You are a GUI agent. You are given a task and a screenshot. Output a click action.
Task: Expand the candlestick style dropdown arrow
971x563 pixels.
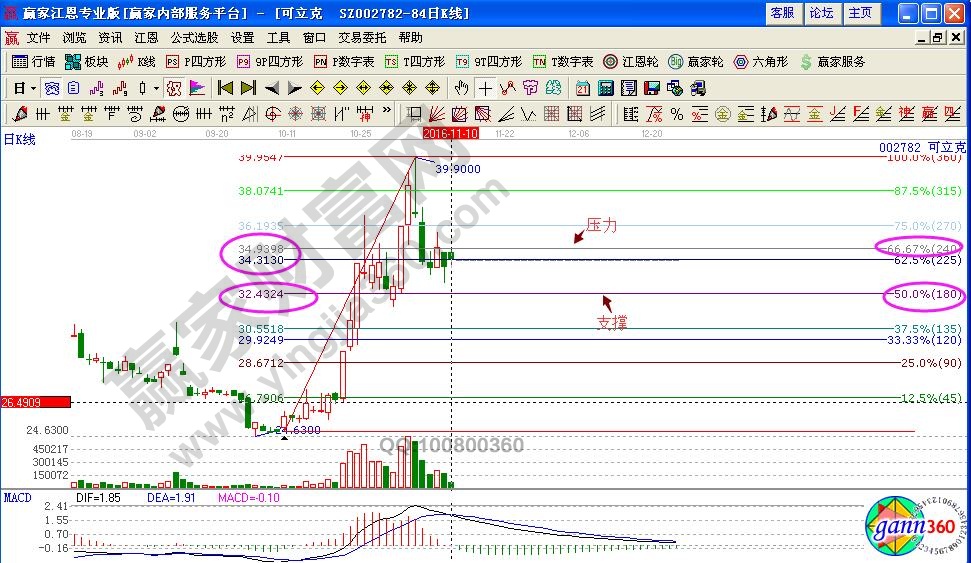coord(156,88)
